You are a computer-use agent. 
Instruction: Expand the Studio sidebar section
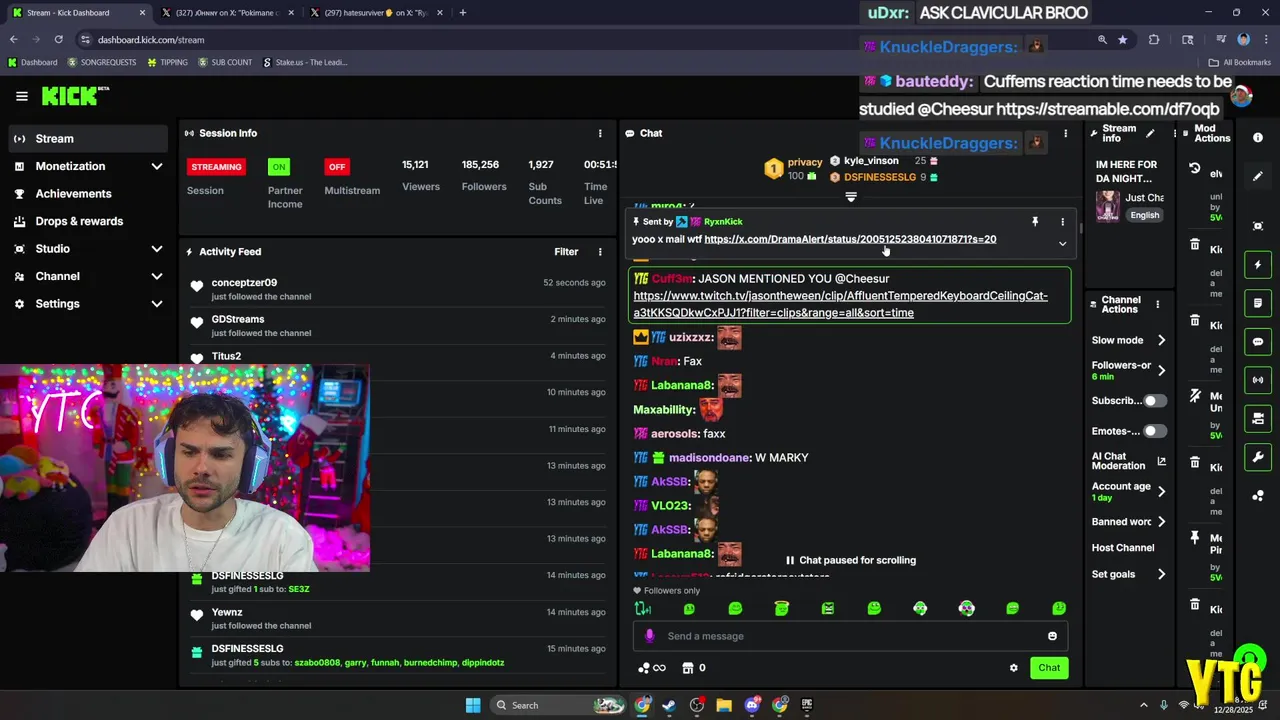click(x=157, y=249)
